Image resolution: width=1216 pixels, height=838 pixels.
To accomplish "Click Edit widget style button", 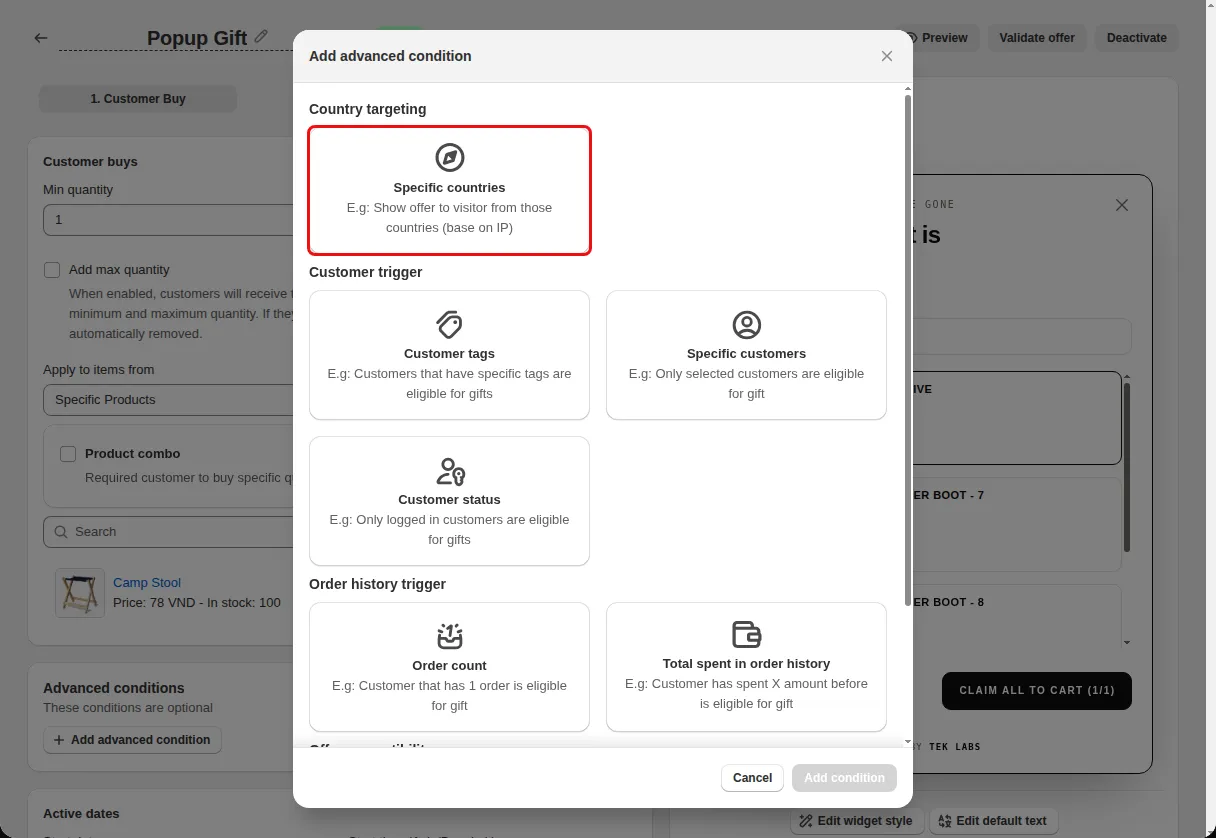I will coord(856,821).
